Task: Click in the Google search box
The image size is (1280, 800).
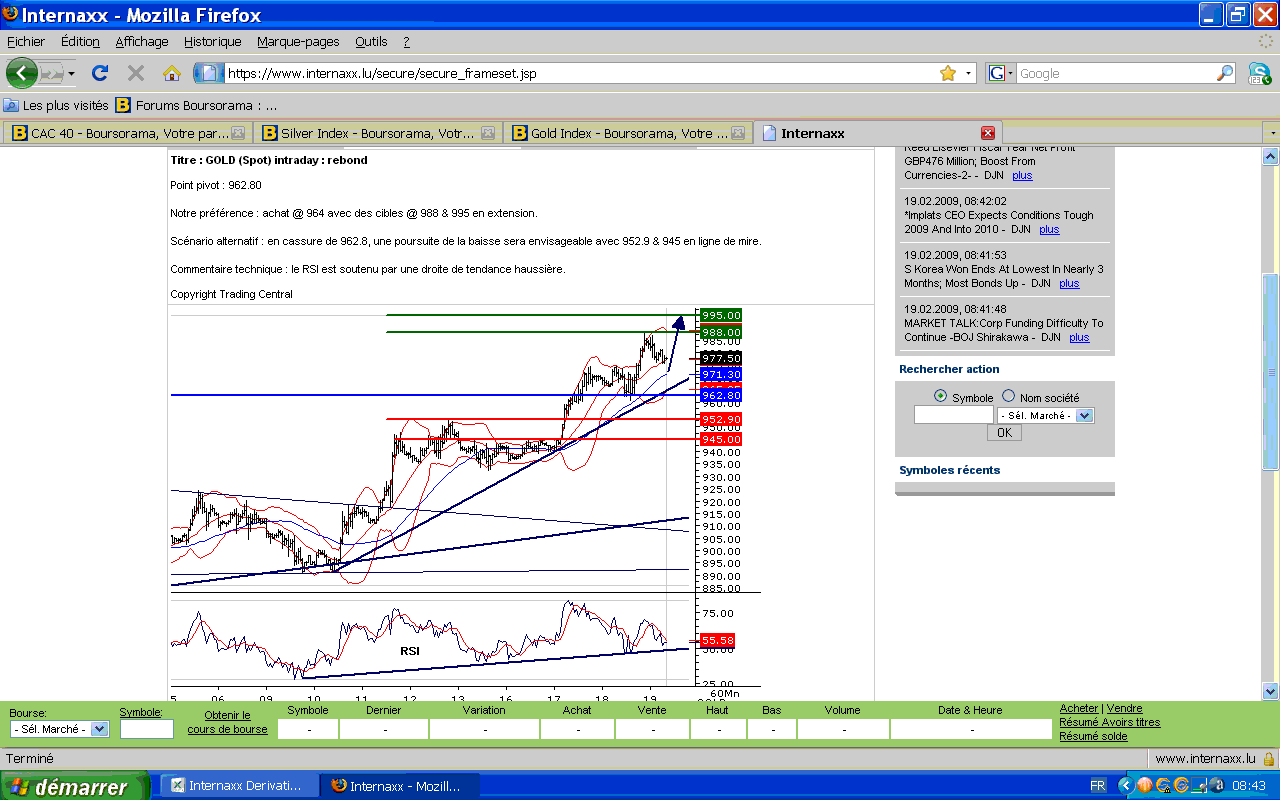Action: point(1115,73)
